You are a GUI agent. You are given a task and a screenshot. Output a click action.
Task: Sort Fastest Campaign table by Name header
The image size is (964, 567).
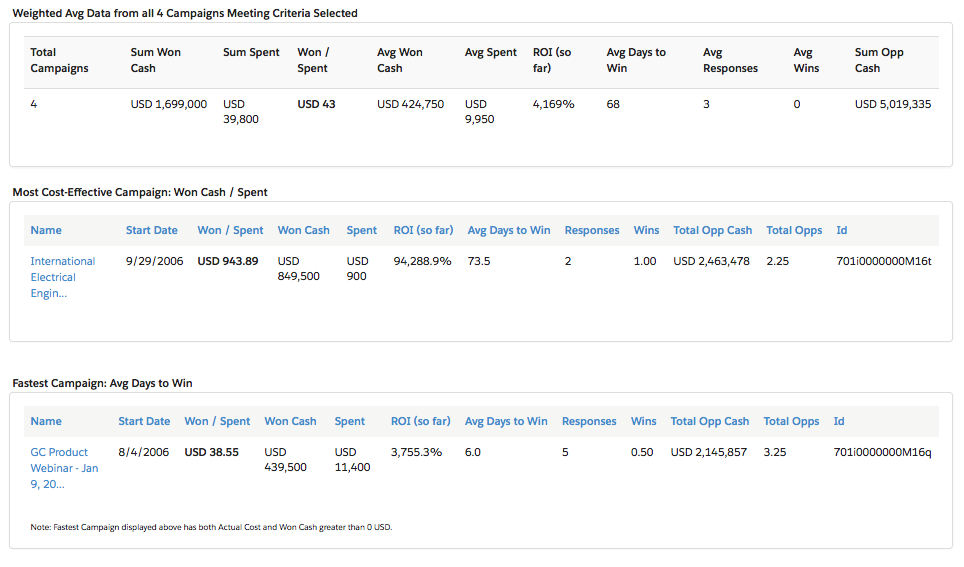46,421
